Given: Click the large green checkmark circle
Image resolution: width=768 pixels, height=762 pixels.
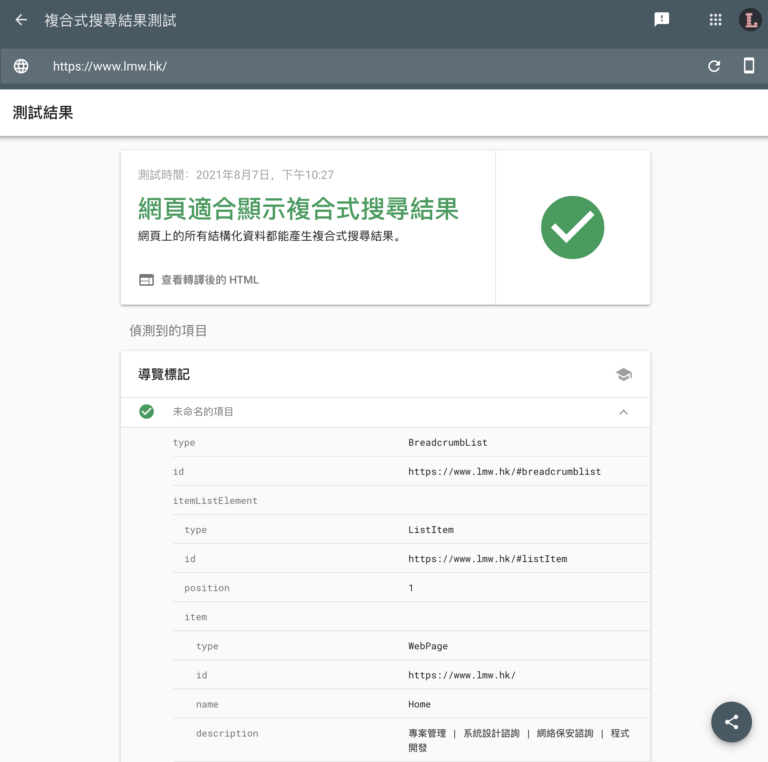Looking at the screenshot, I should pos(572,227).
